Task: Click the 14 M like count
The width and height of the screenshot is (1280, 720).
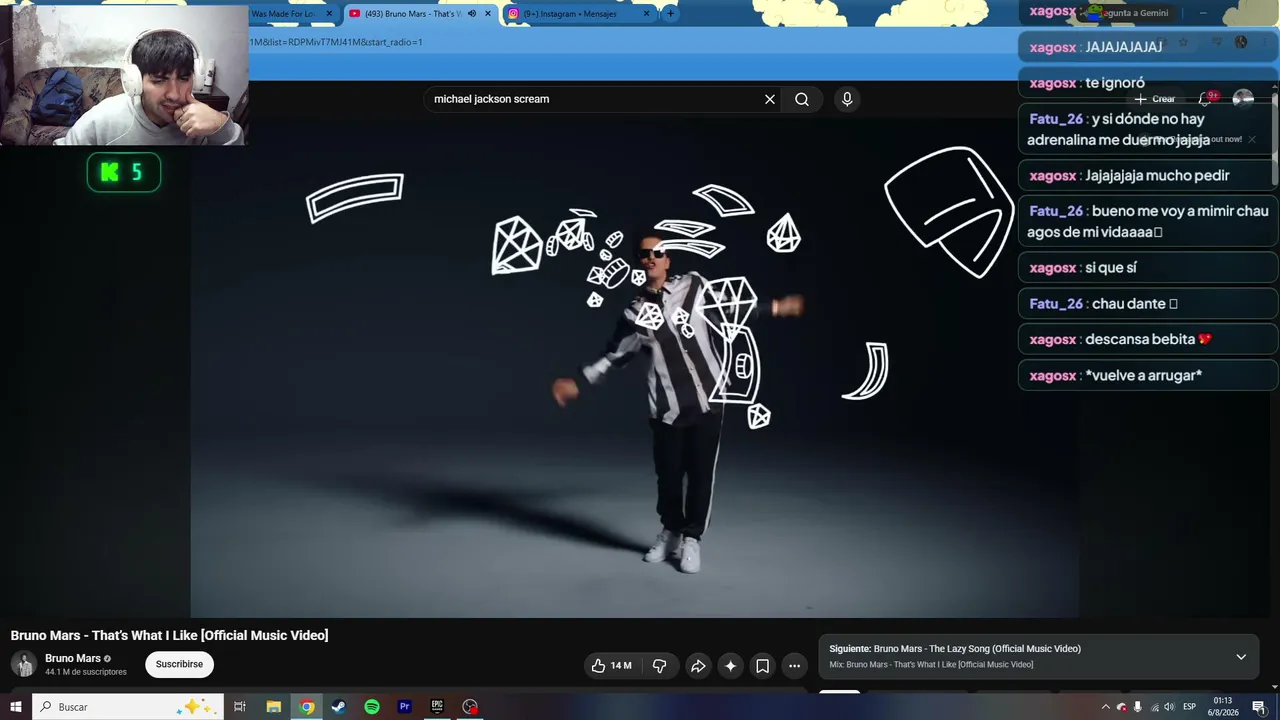Action: (x=621, y=666)
